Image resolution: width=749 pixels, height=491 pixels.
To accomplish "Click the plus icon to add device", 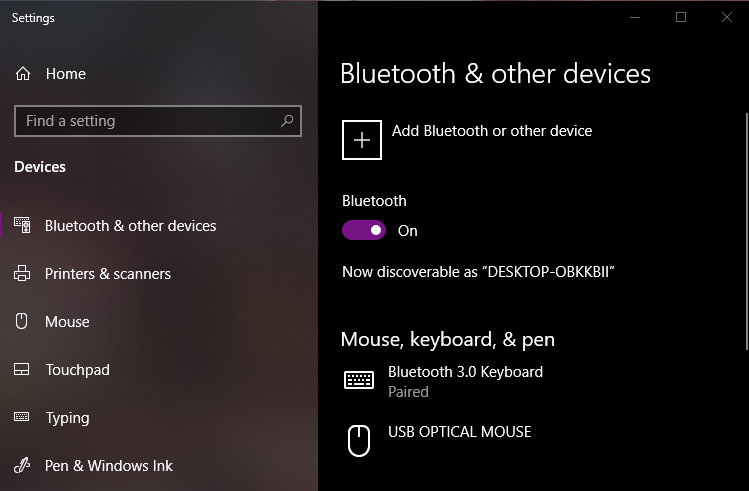I will [362, 140].
